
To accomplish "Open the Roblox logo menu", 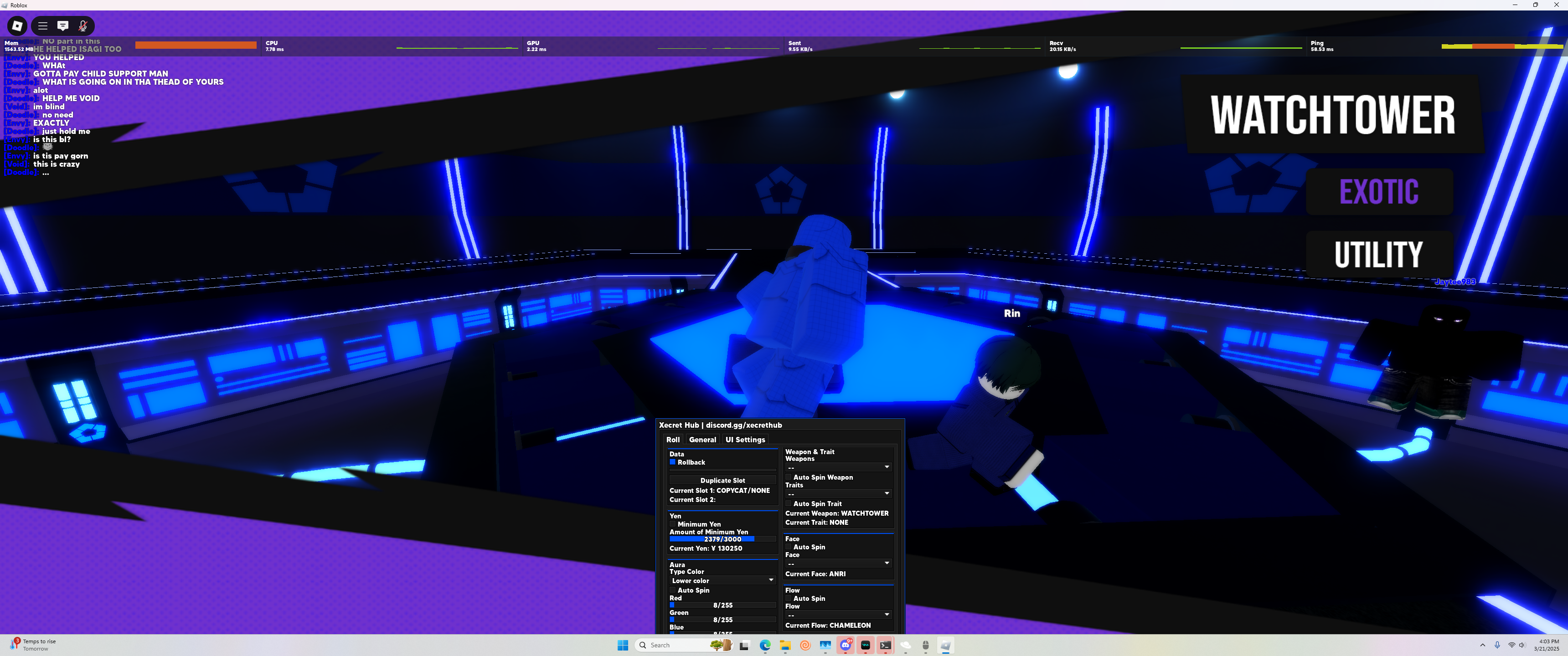I will tap(17, 26).
